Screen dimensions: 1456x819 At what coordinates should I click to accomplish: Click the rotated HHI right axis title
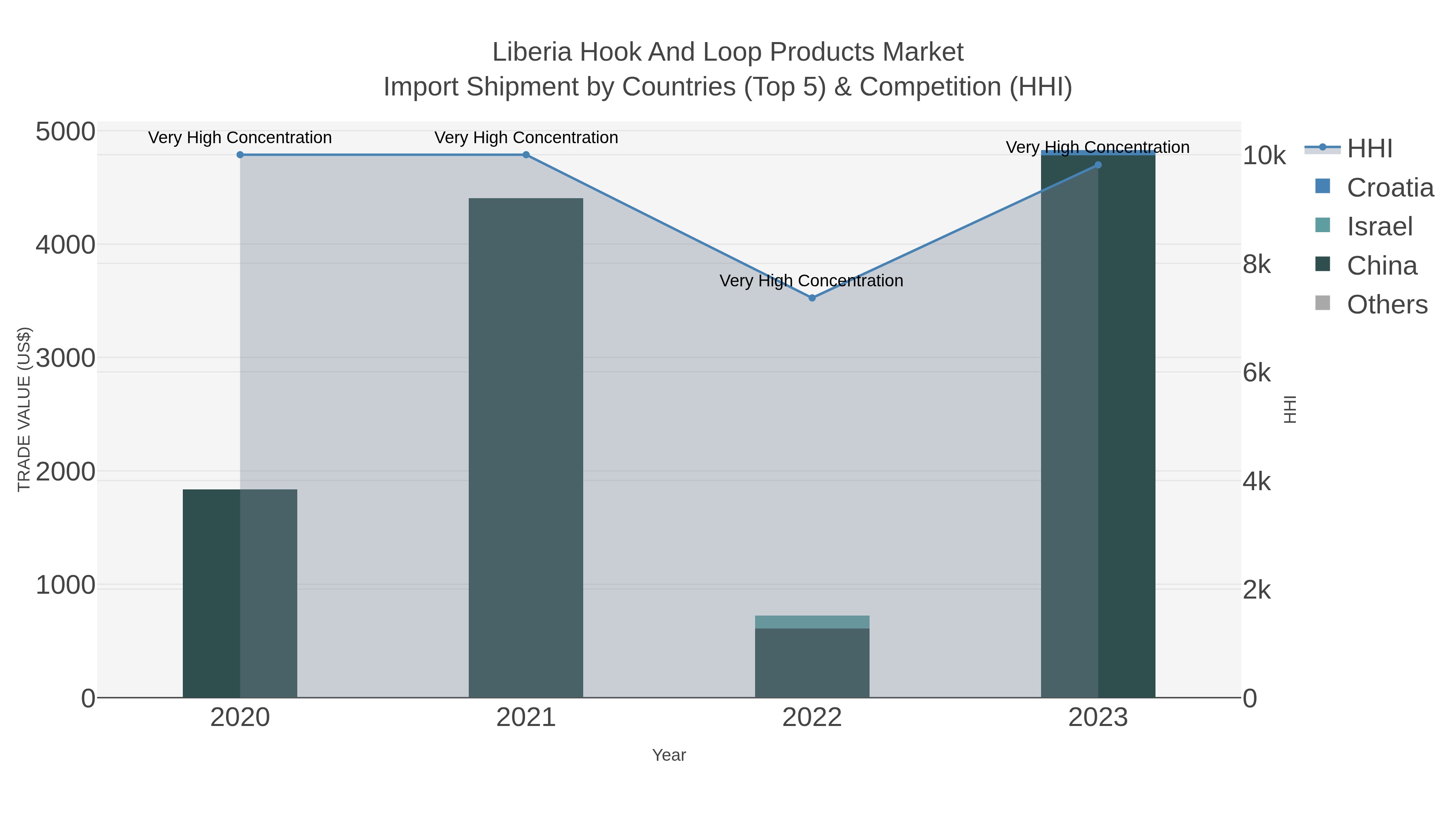pyautogui.click(x=1291, y=409)
